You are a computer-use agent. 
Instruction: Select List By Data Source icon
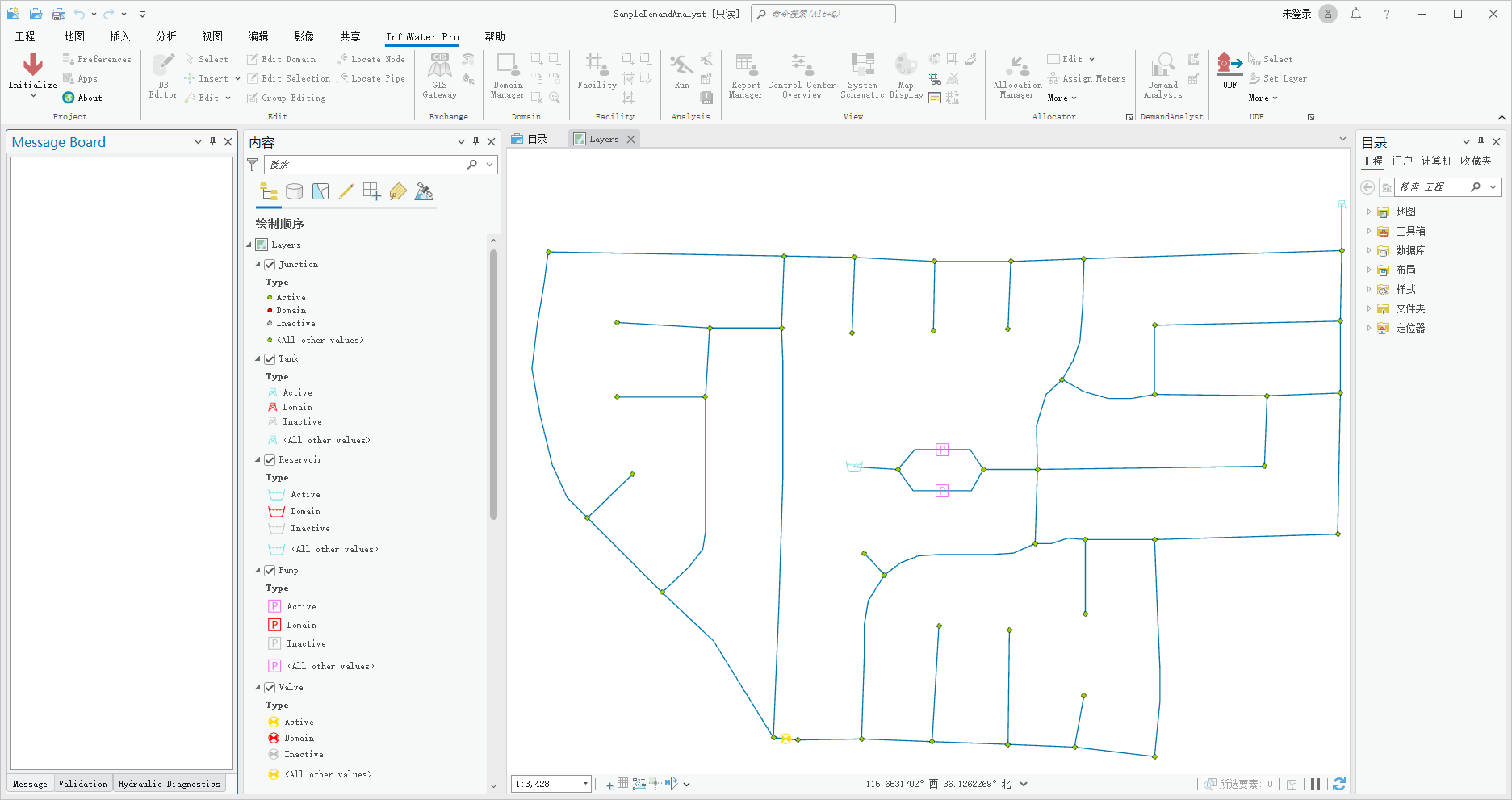click(x=295, y=191)
